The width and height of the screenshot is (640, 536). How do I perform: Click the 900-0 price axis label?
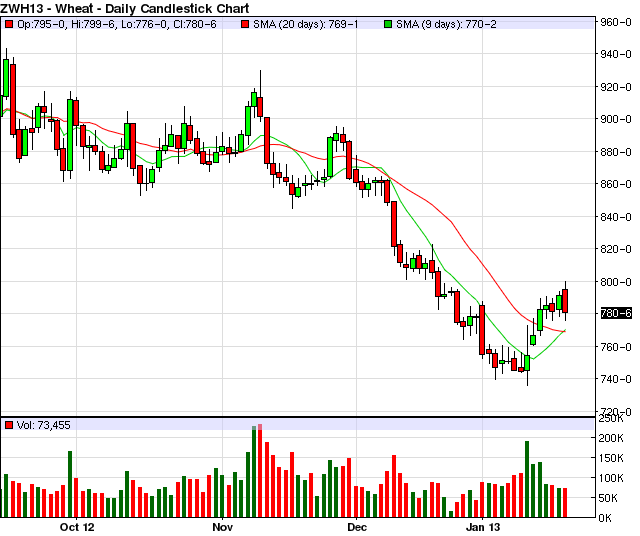tap(616, 119)
